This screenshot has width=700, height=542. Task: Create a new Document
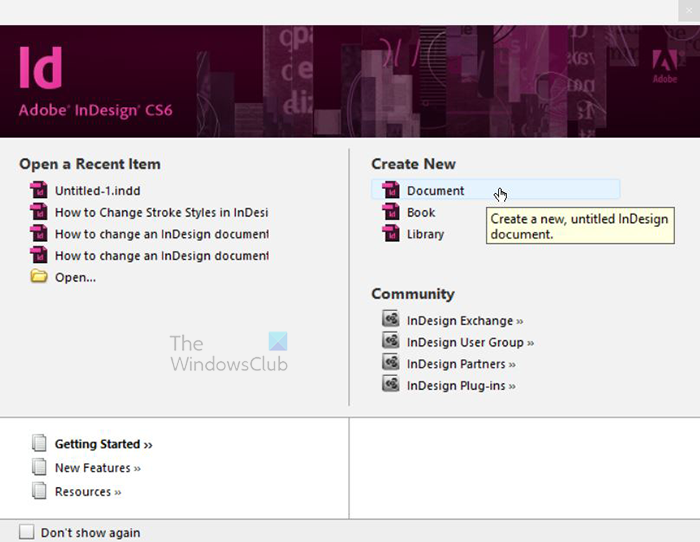435,191
